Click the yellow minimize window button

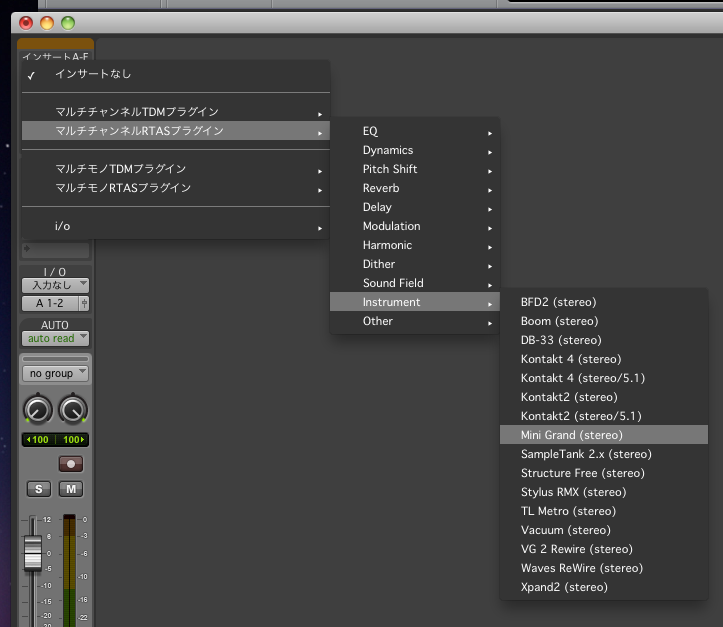pos(47,23)
